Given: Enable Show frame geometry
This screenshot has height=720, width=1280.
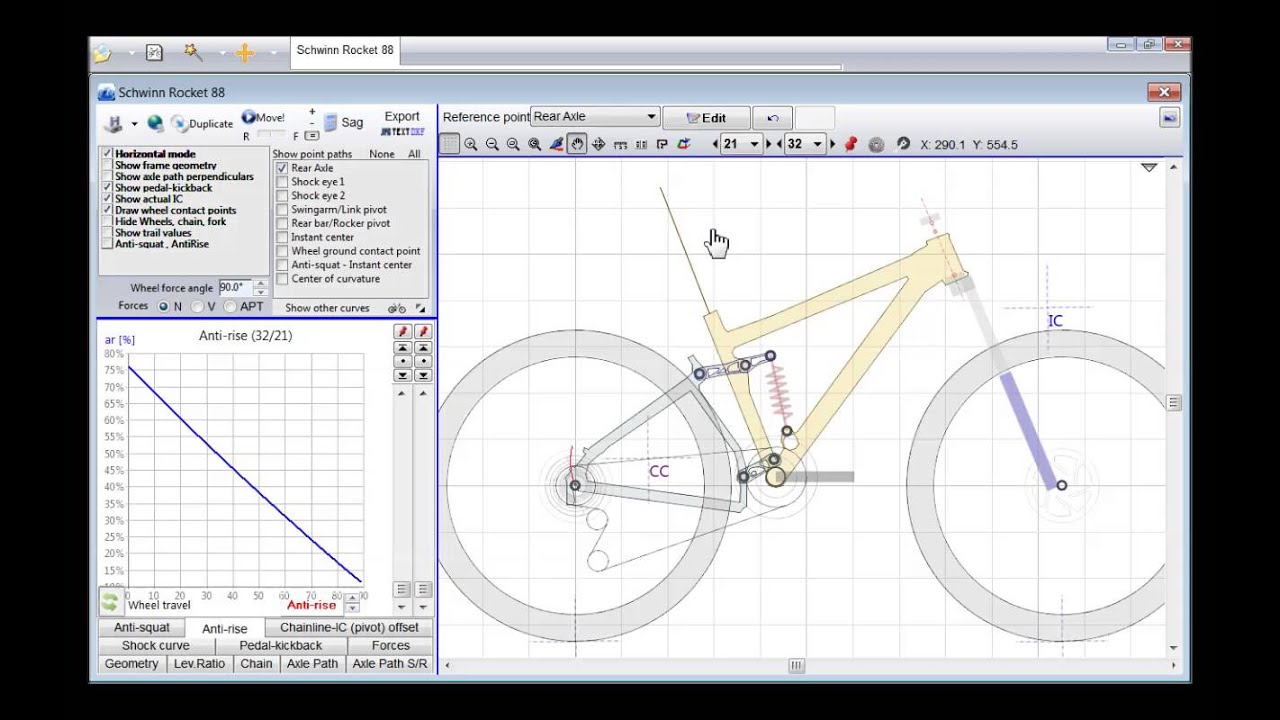Looking at the screenshot, I should coord(108,165).
